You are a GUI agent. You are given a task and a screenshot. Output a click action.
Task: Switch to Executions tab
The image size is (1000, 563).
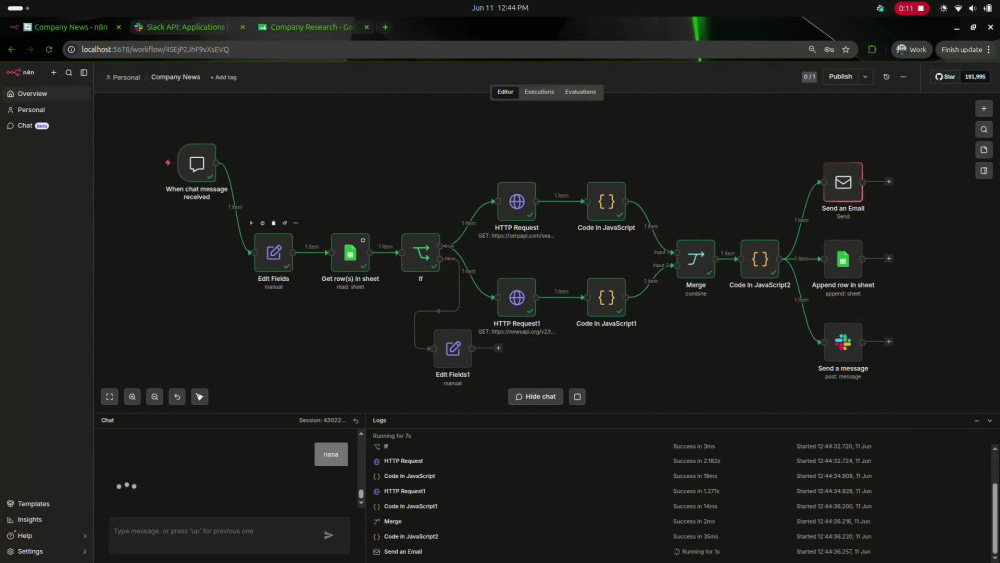click(539, 92)
